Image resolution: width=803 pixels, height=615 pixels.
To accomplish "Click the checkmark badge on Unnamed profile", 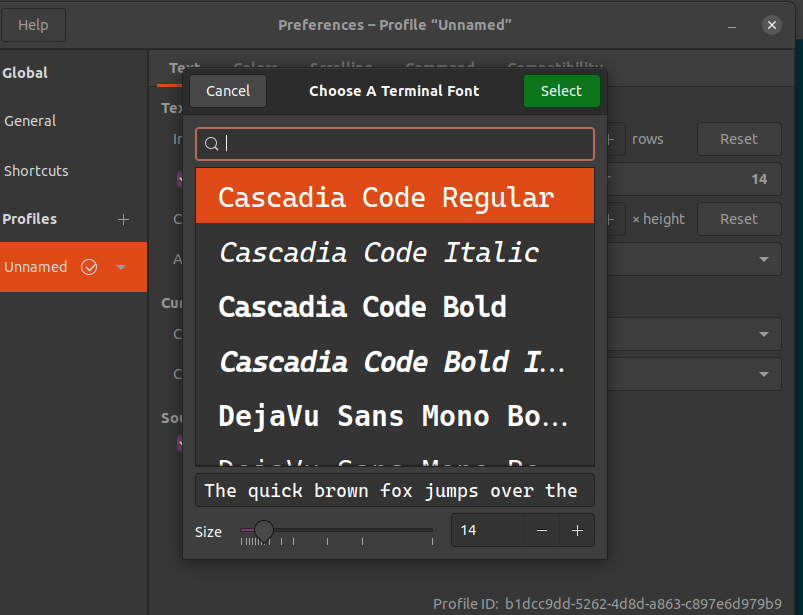I will (x=89, y=267).
